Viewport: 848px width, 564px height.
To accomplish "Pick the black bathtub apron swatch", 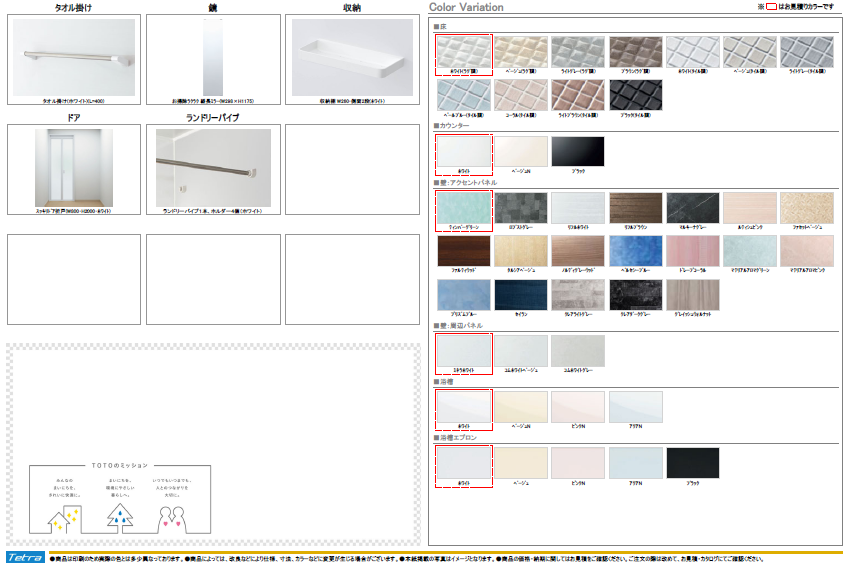I will coord(693,464).
